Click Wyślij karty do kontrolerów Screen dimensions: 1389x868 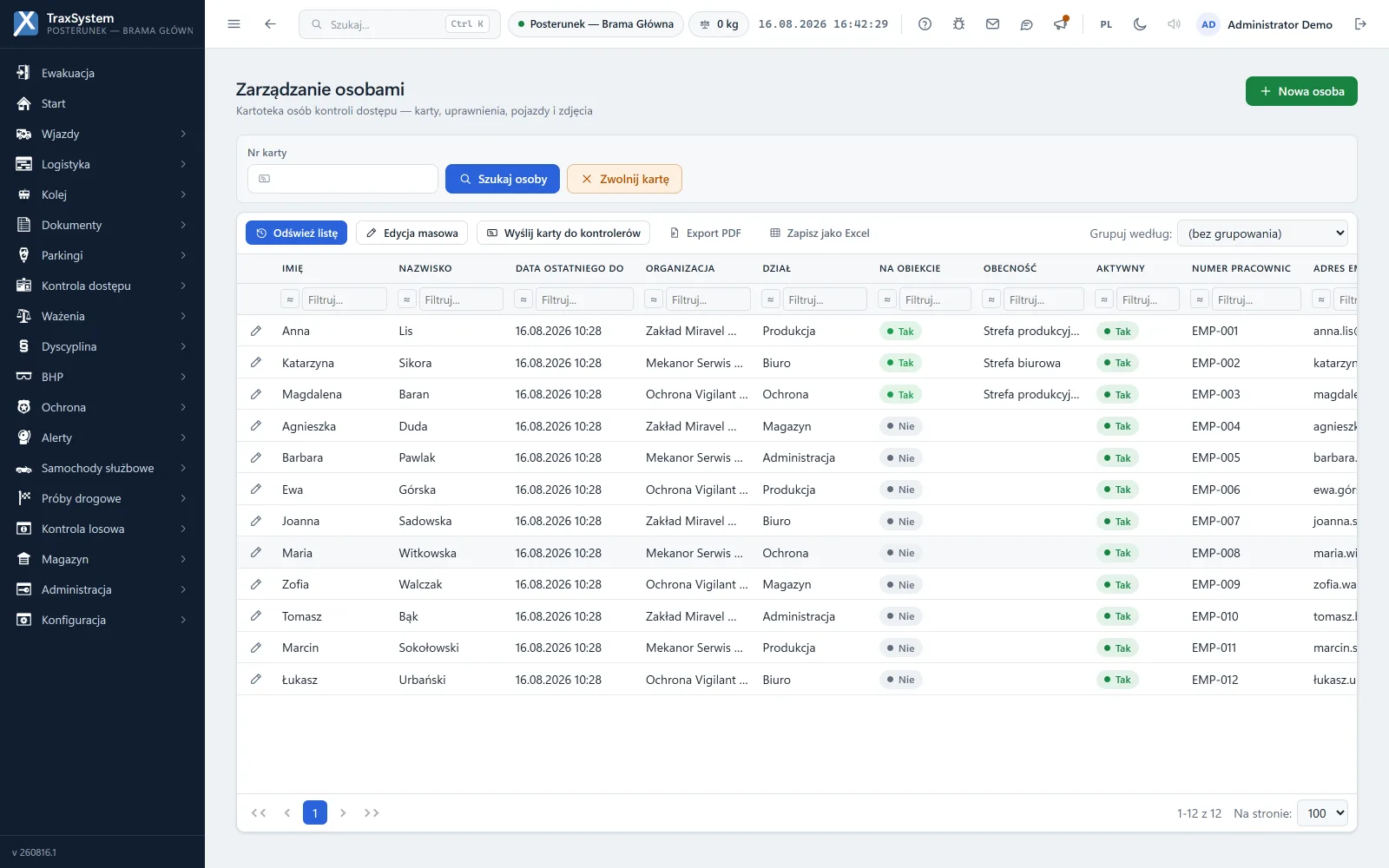tap(563, 233)
